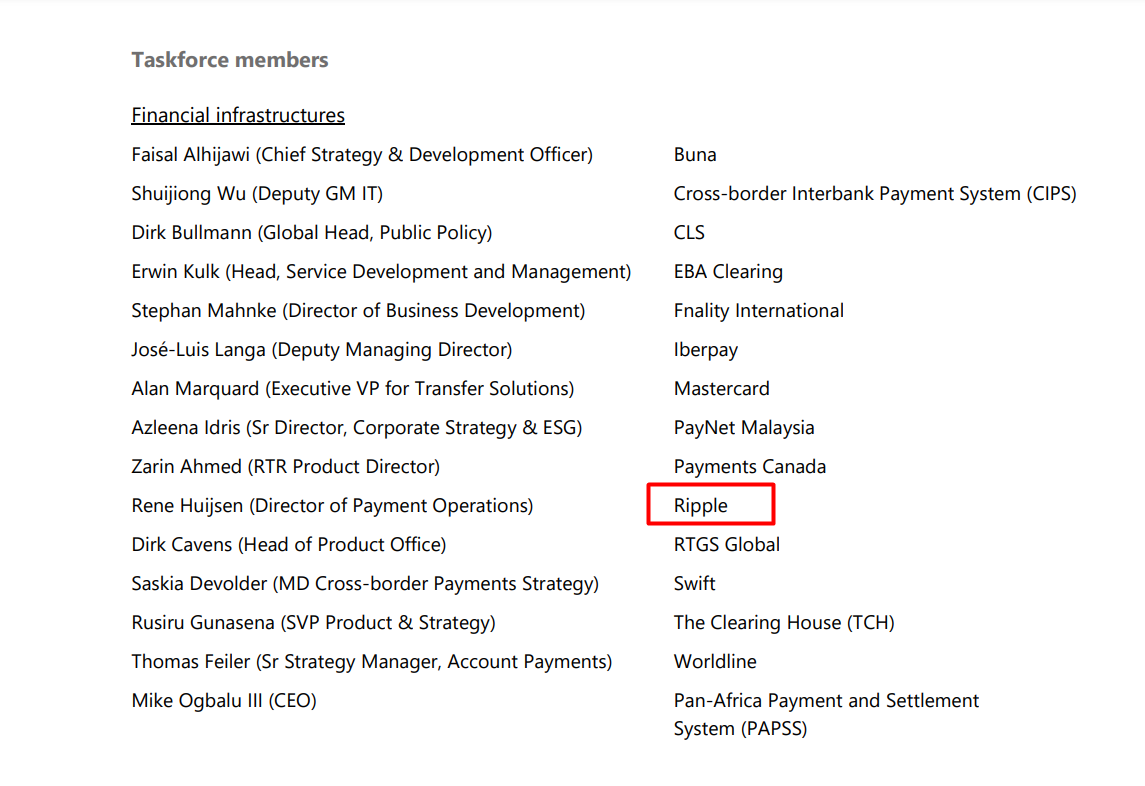1145x786 pixels.
Task: Click the highlighted Ripple organization name
Action: pos(701,506)
